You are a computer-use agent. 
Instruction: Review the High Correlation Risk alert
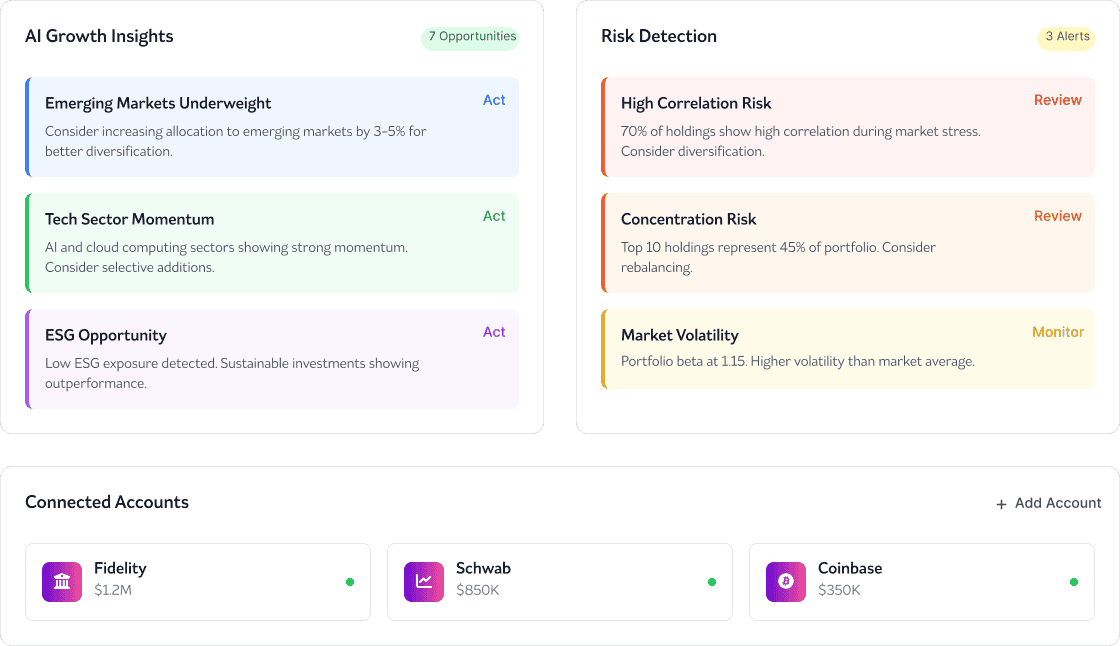pos(1058,100)
